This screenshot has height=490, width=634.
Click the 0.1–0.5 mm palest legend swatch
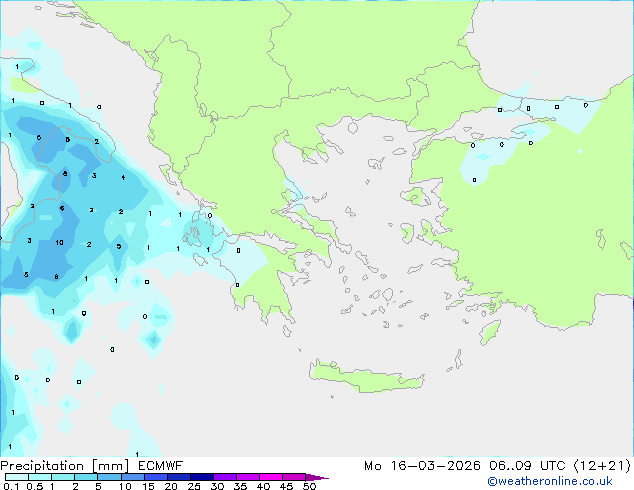pos(17,477)
